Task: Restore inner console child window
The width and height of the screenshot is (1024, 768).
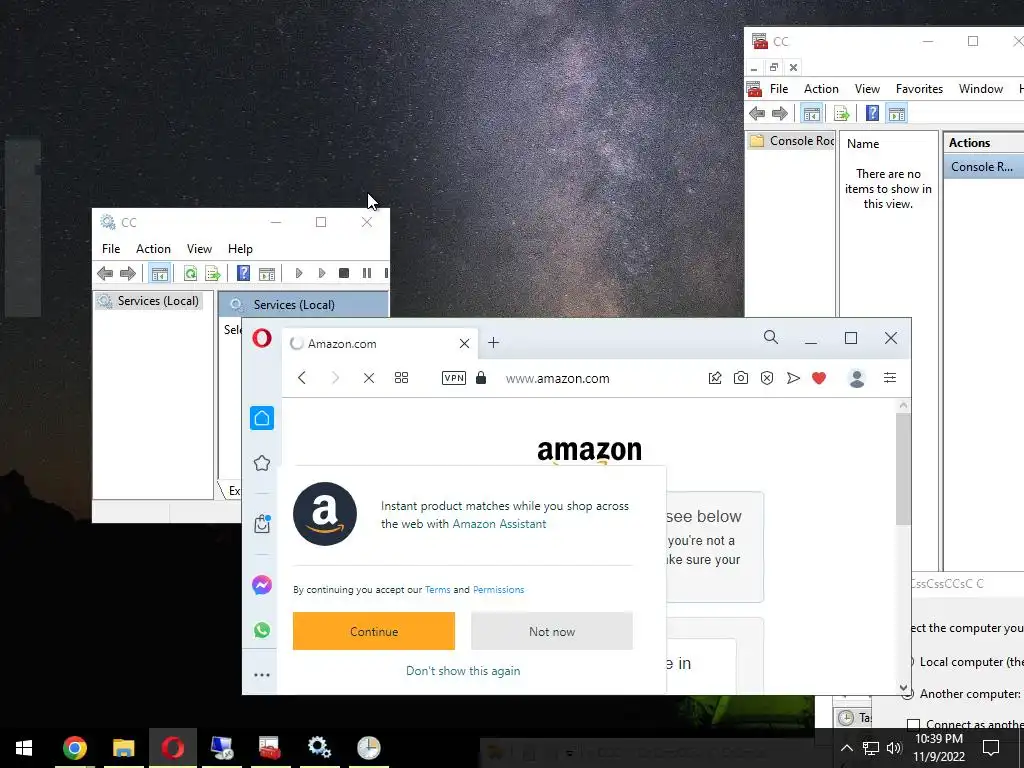Action: pyautogui.click(x=774, y=67)
